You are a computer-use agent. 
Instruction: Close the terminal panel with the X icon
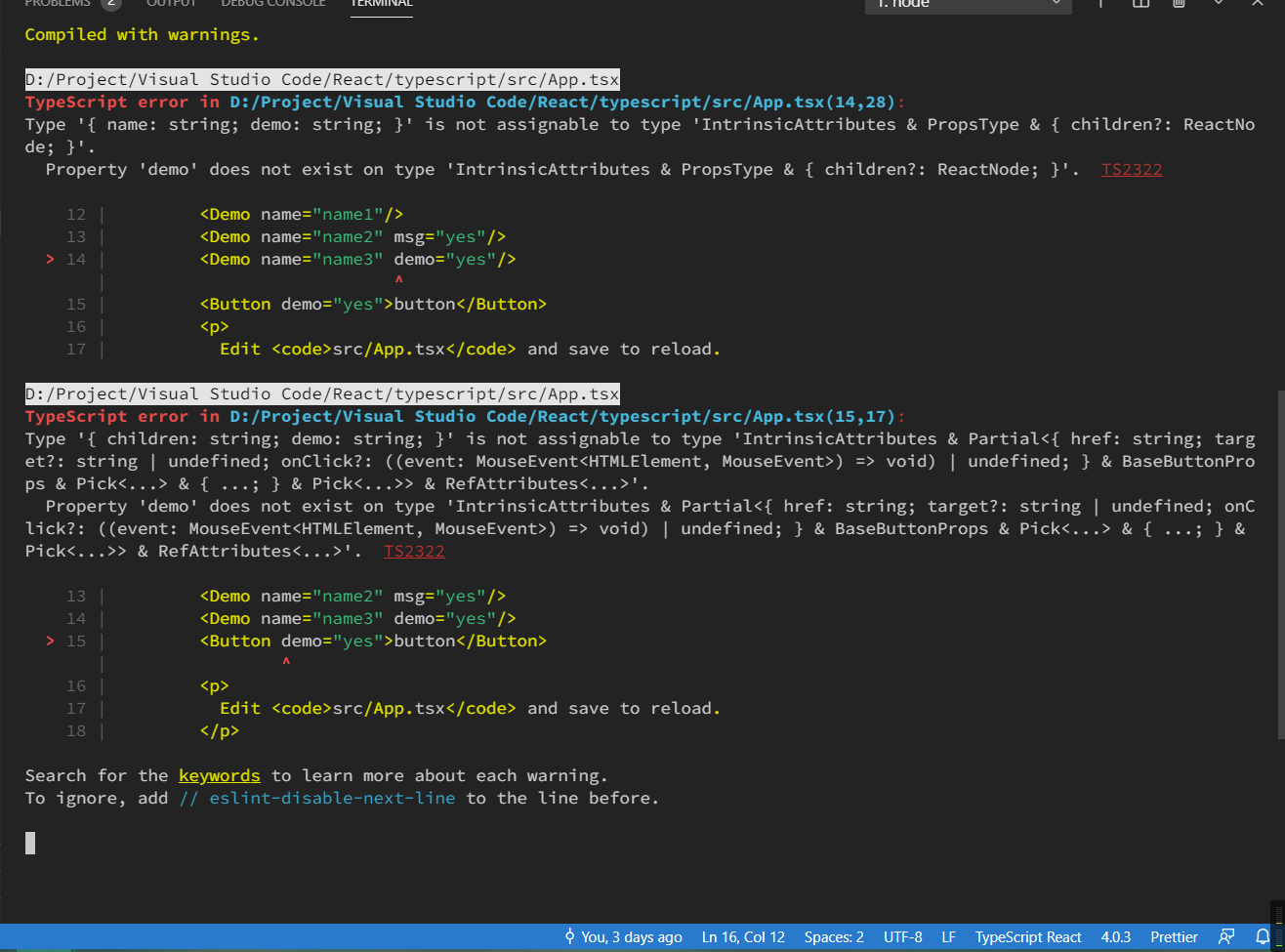click(x=1258, y=5)
